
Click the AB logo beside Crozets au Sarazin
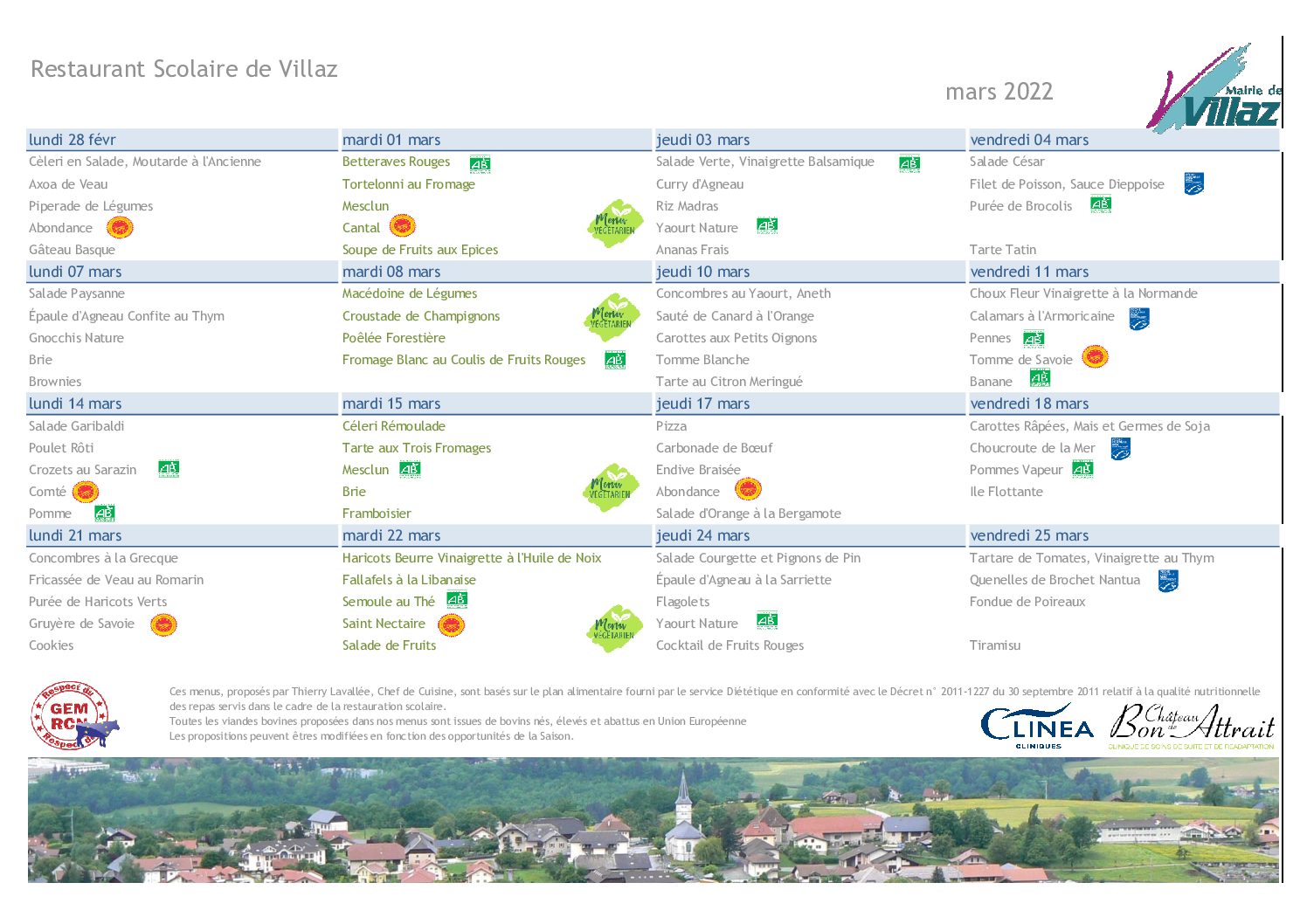coord(169,468)
